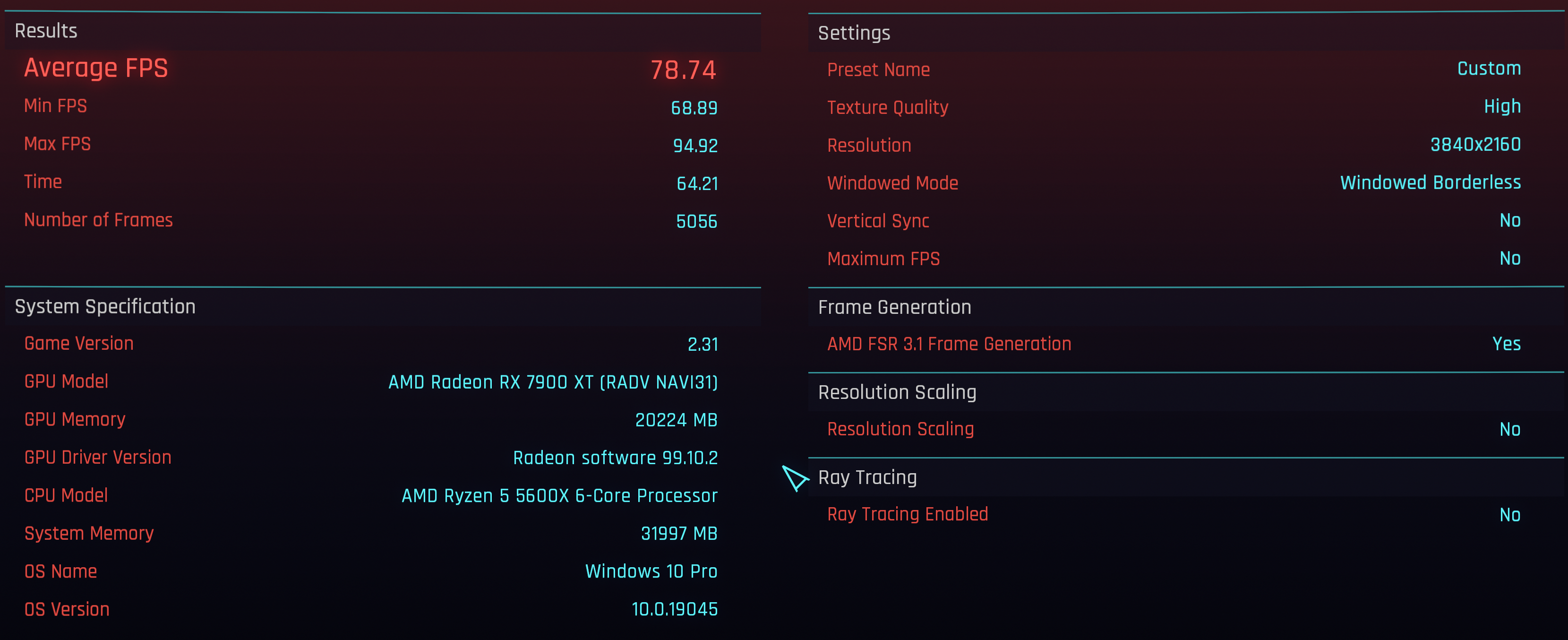Screen dimensions: 1568x640
Task: Click the Preset Name value Custom
Action: [1488, 69]
